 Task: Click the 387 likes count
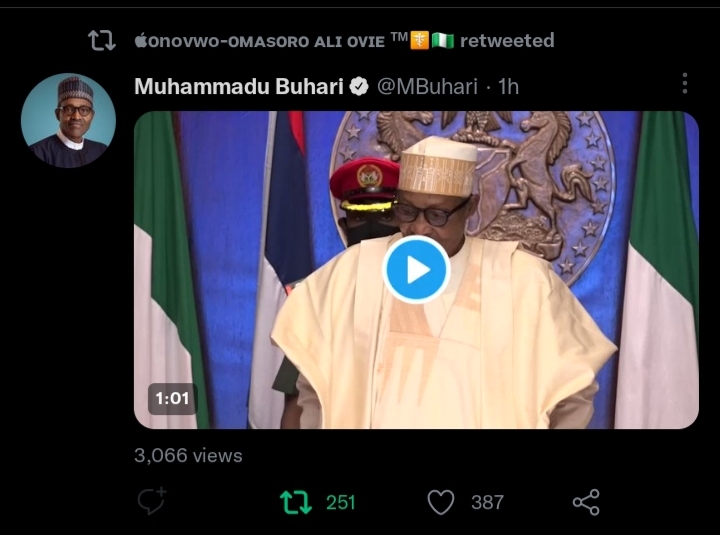[487, 502]
